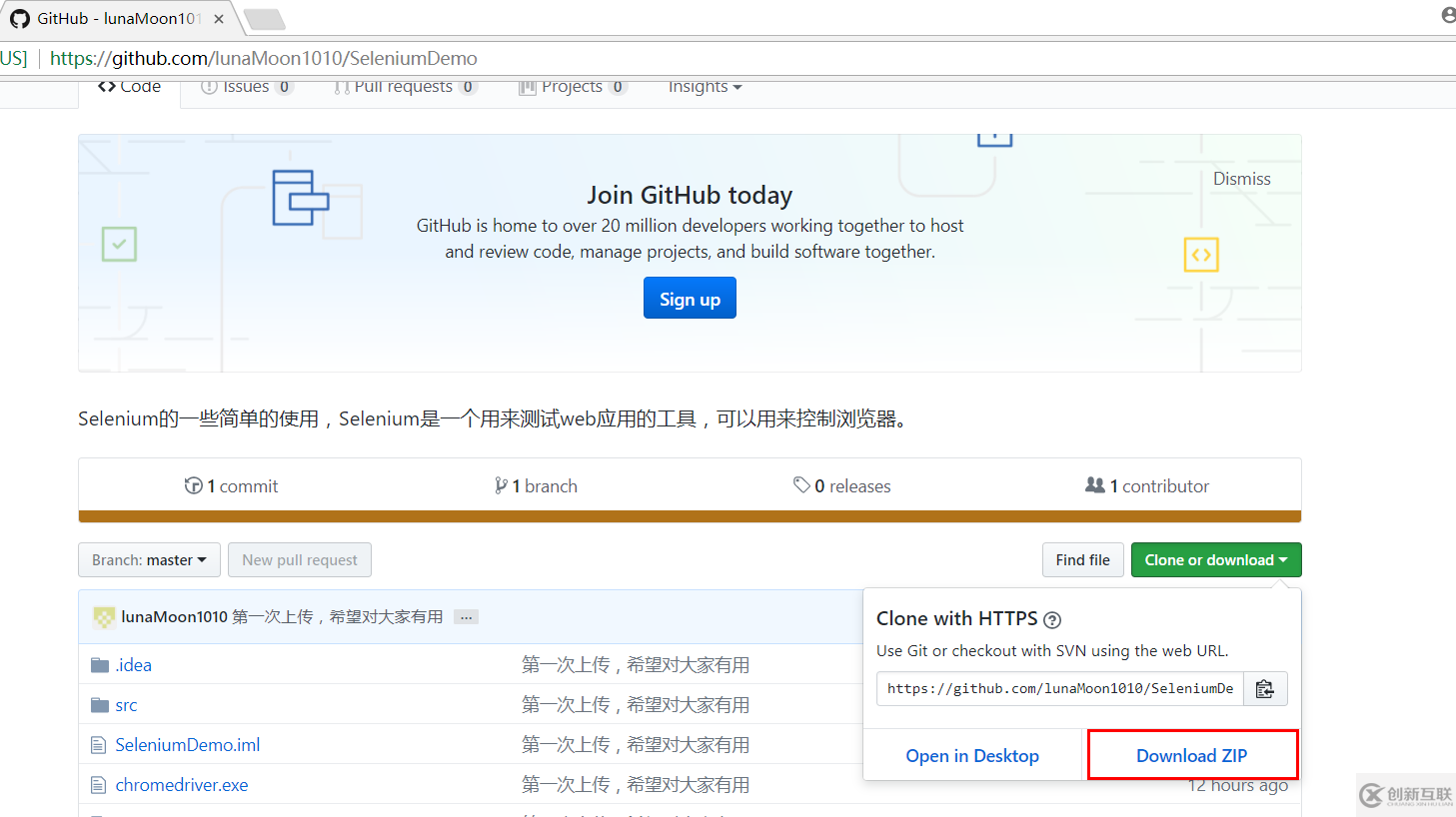Switch to Pull requests tab
This screenshot has width=1456, height=817.
(405, 87)
